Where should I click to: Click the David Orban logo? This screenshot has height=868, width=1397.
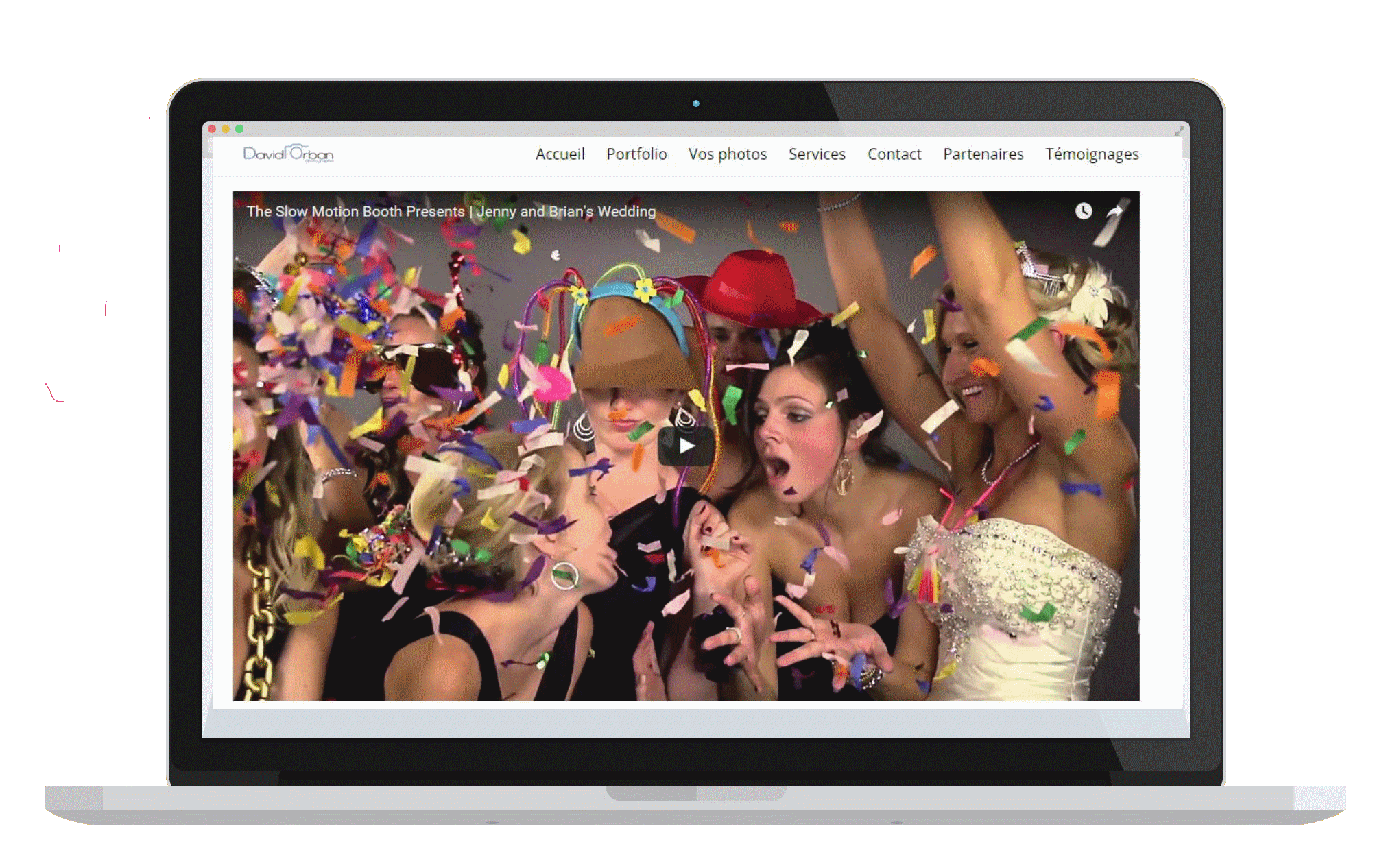tap(288, 154)
